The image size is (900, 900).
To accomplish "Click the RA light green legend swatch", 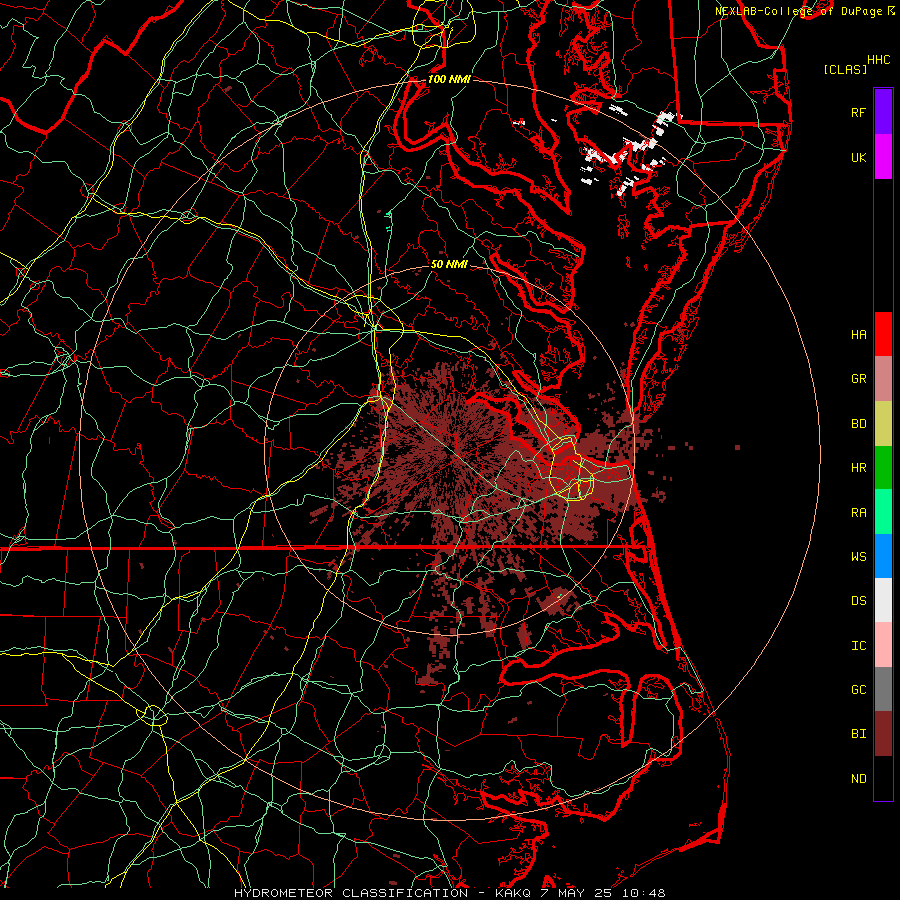I will (883, 512).
